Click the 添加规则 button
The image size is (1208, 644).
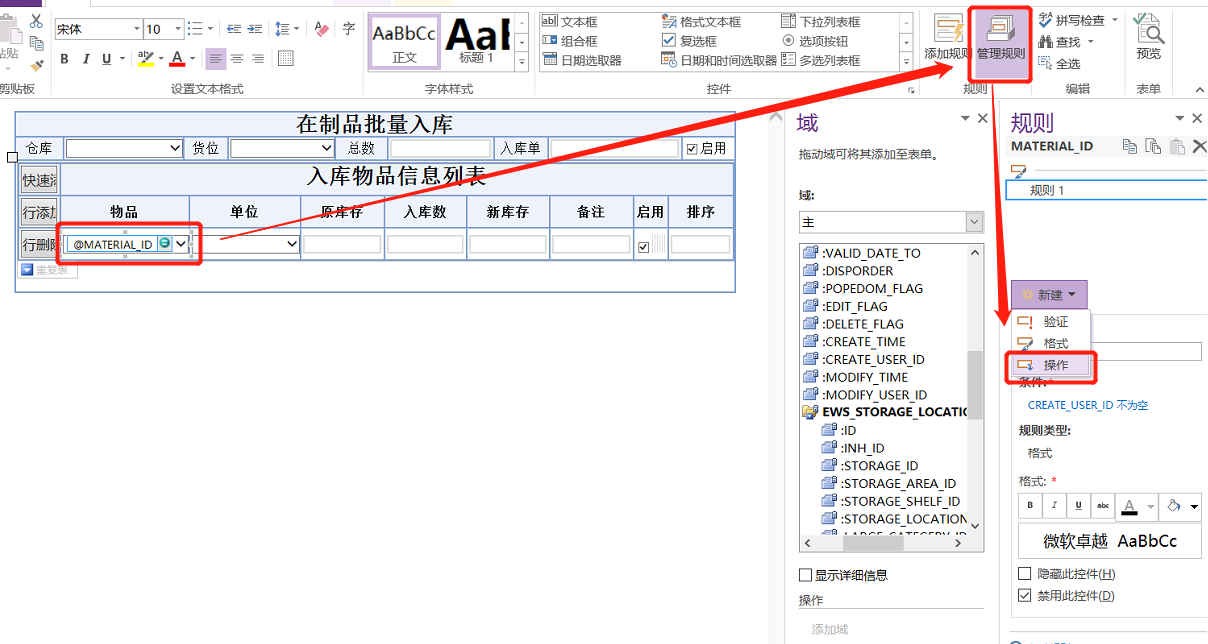tap(946, 39)
